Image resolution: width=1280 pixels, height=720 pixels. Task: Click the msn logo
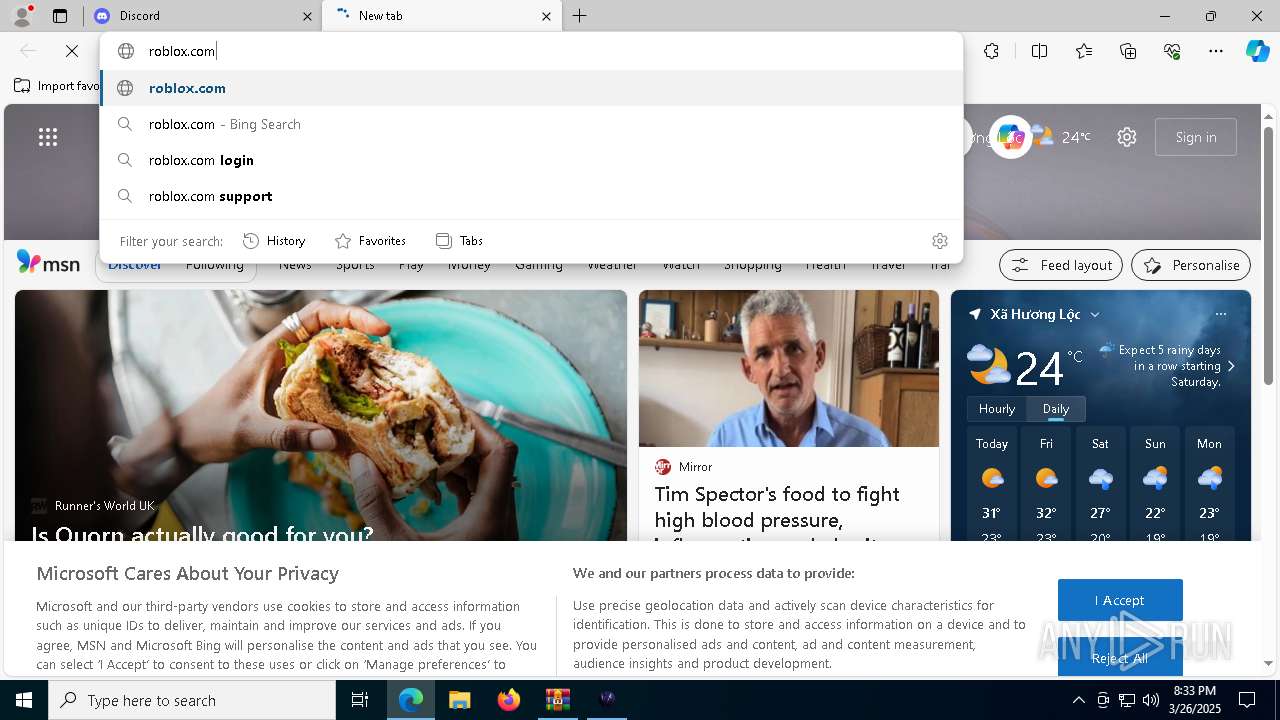48,263
